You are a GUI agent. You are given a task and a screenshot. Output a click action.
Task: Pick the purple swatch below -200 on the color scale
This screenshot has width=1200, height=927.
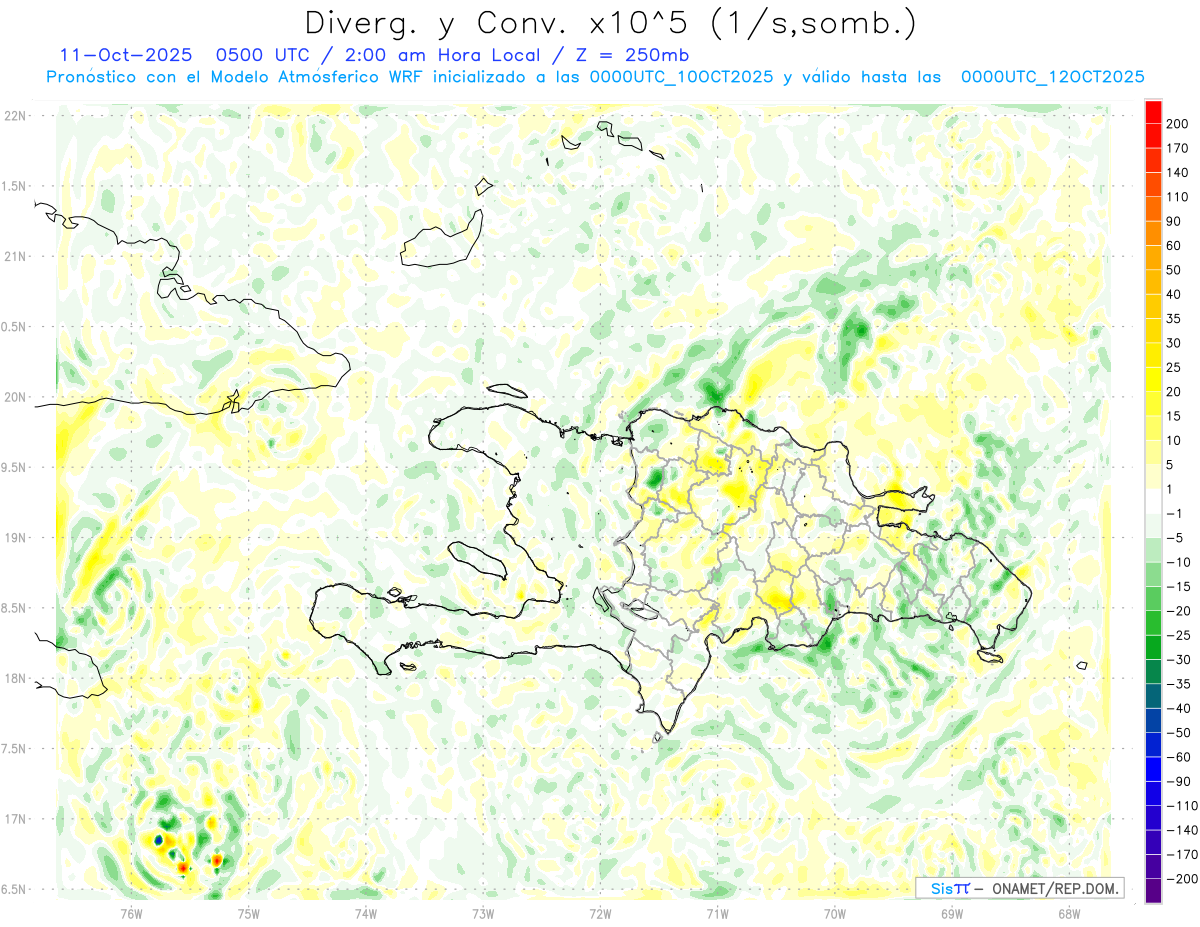(1153, 890)
